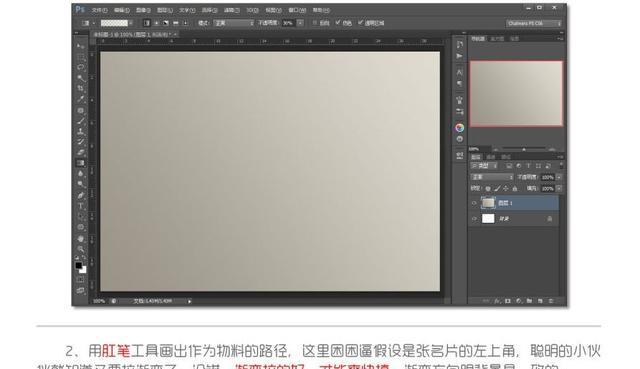Image resolution: width=640 pixels, height=369 pixels.
Task: Select the Eyedropper tool
Action: point(80,99)
